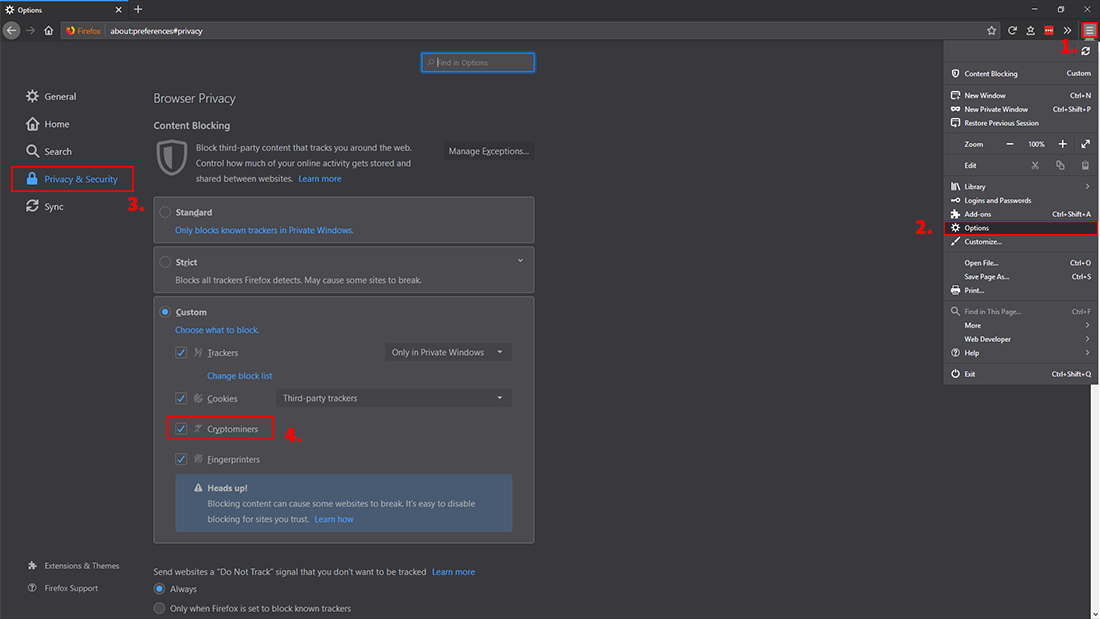Viewport: 1100px width, 619px height.
Task: Select Privacy & Security category
Action: coord(72,179)
